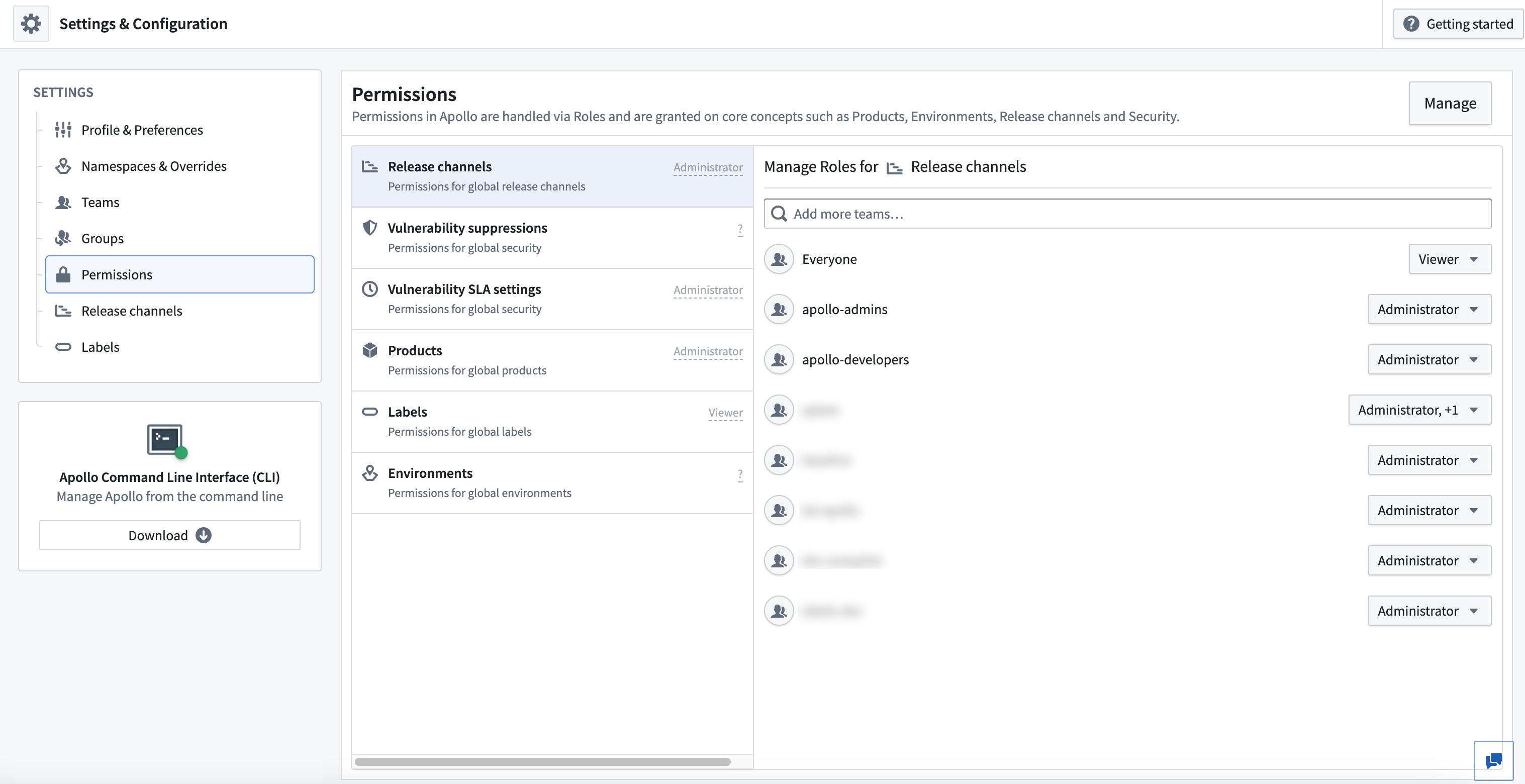
Task: Click the clock icon of Vulnerability SLA settings
Action: pos(370,289)
